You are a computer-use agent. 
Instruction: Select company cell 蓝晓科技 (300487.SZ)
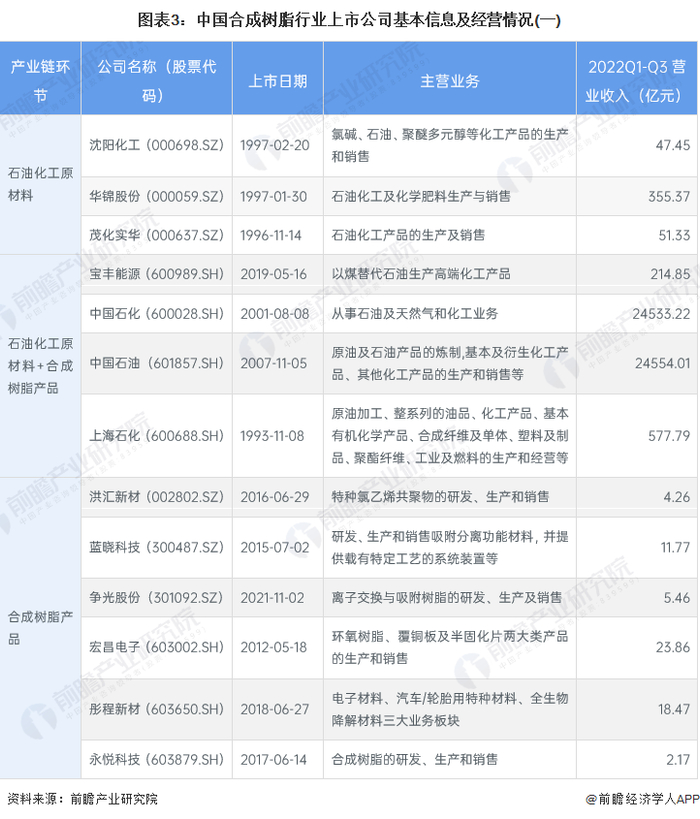point(156,547)
